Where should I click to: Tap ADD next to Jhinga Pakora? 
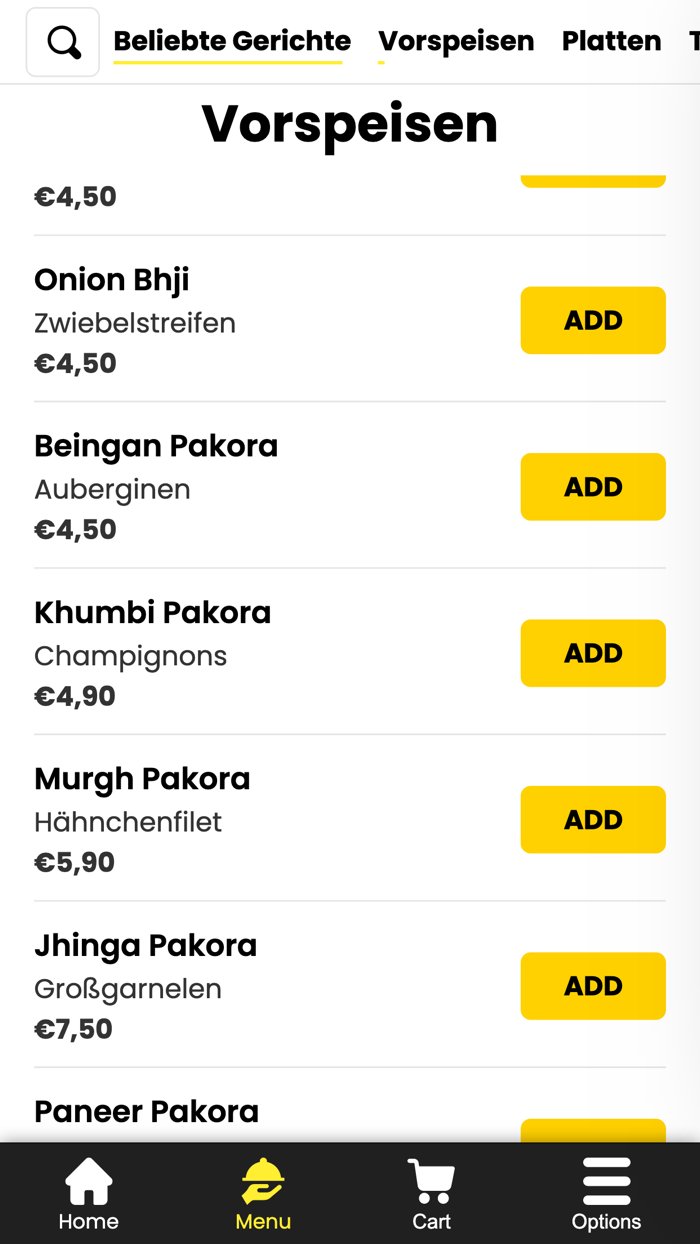tap(593, 986)
